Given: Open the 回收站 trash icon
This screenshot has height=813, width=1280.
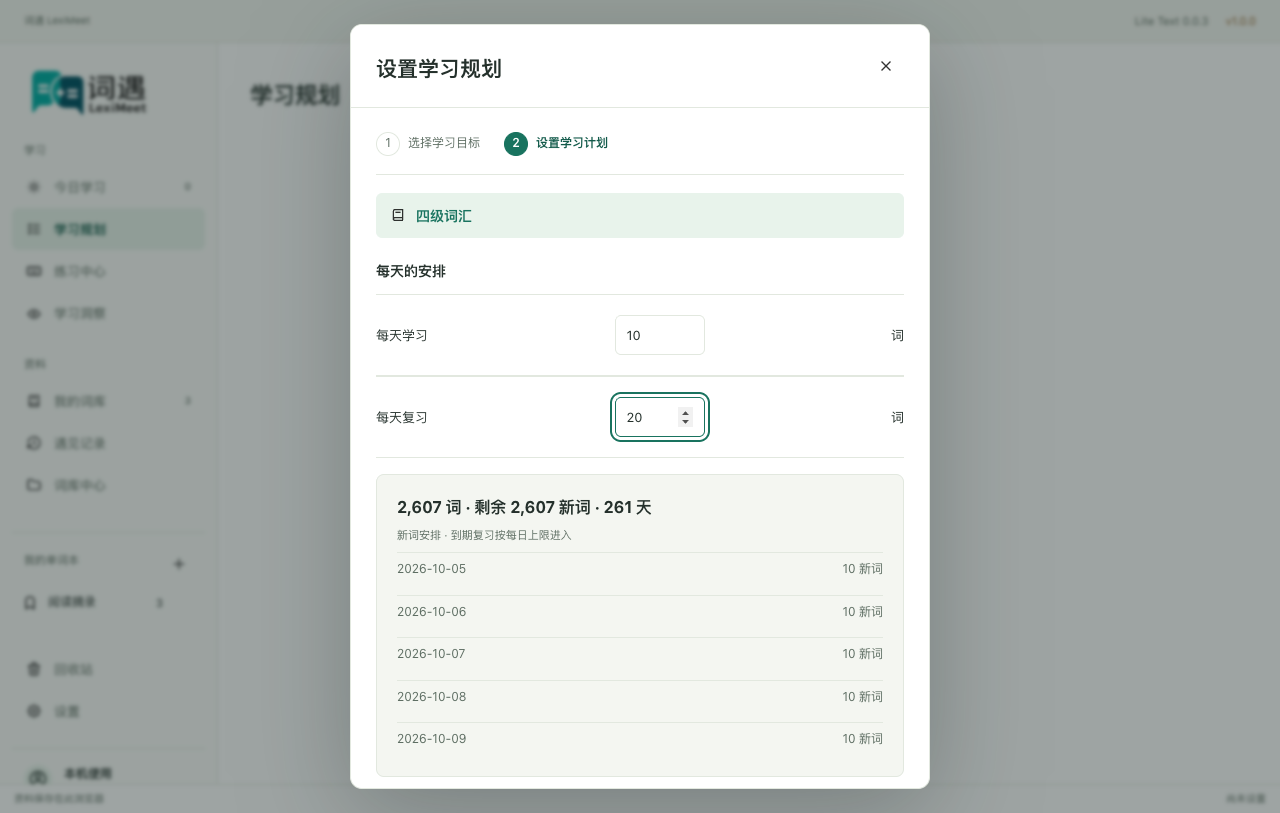Looking at the screenshot, I should coord(34,669).
